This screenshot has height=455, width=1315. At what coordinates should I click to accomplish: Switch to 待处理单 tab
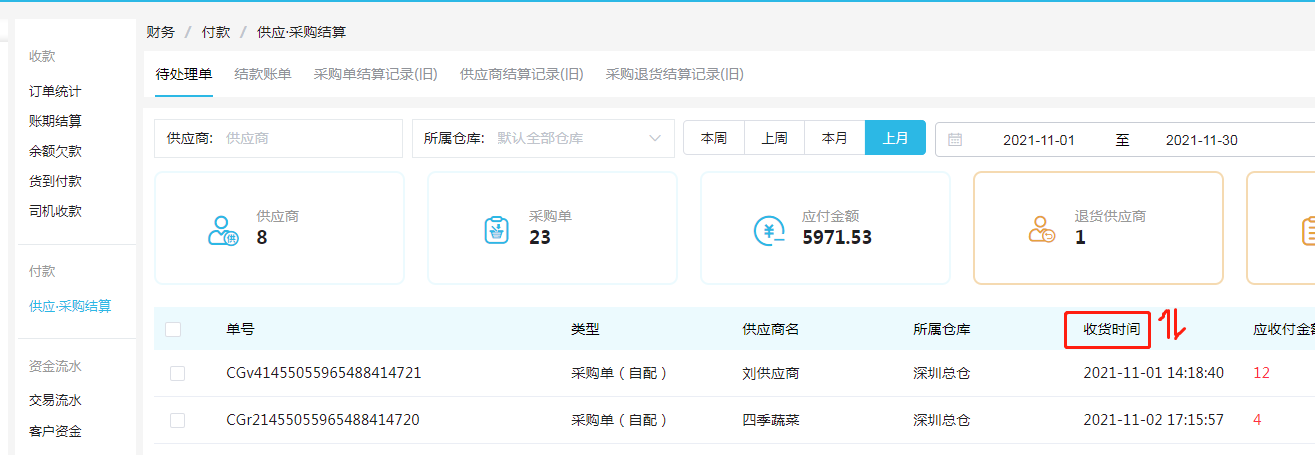click(184, 74)
